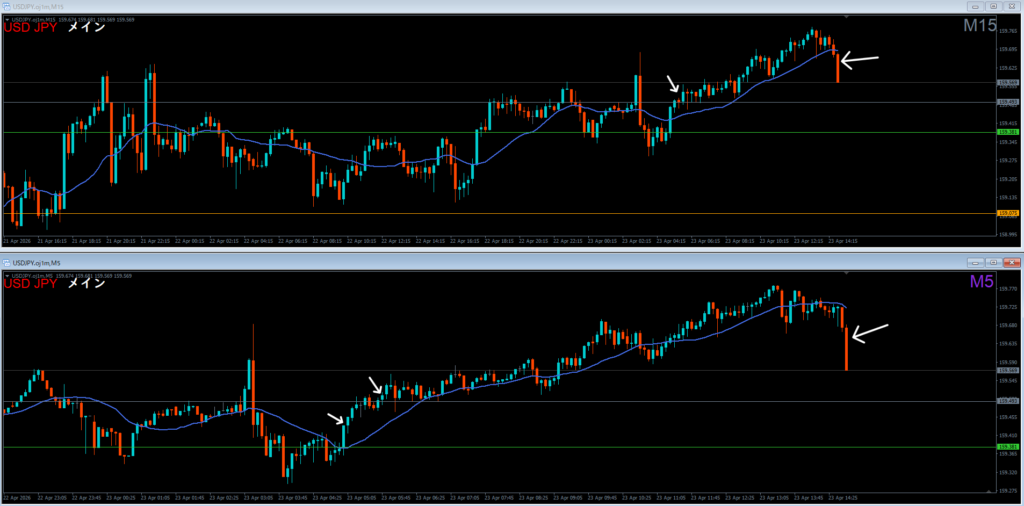This screenshot has width=1024, height=506.
Task: Click the gray 159.493 price tag in M5 chart
Action: pos(1006,401)
